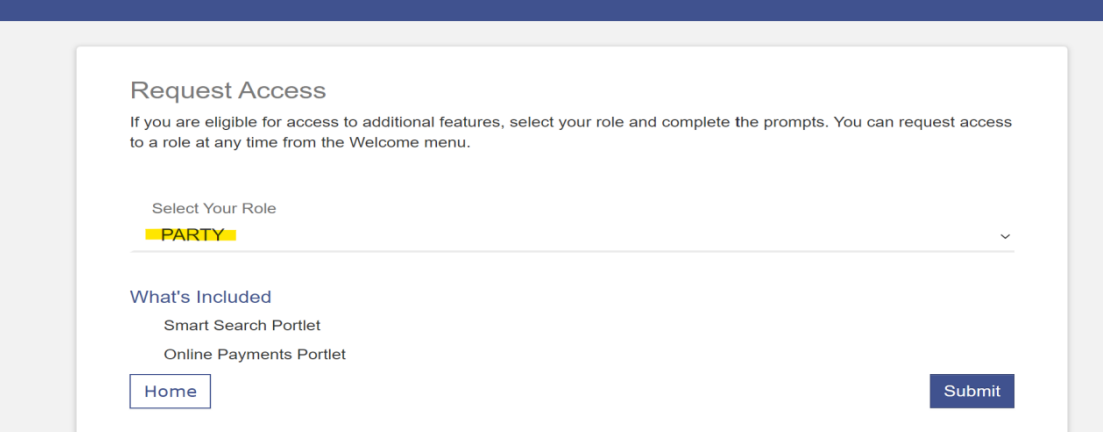Click the Request Access heading
The image size is (1104, 433).
click(228, 90)
